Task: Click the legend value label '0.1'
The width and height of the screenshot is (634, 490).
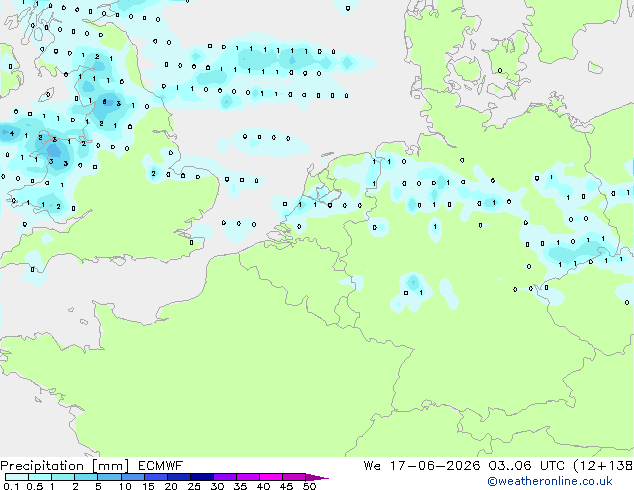Action: click(11, 486)
